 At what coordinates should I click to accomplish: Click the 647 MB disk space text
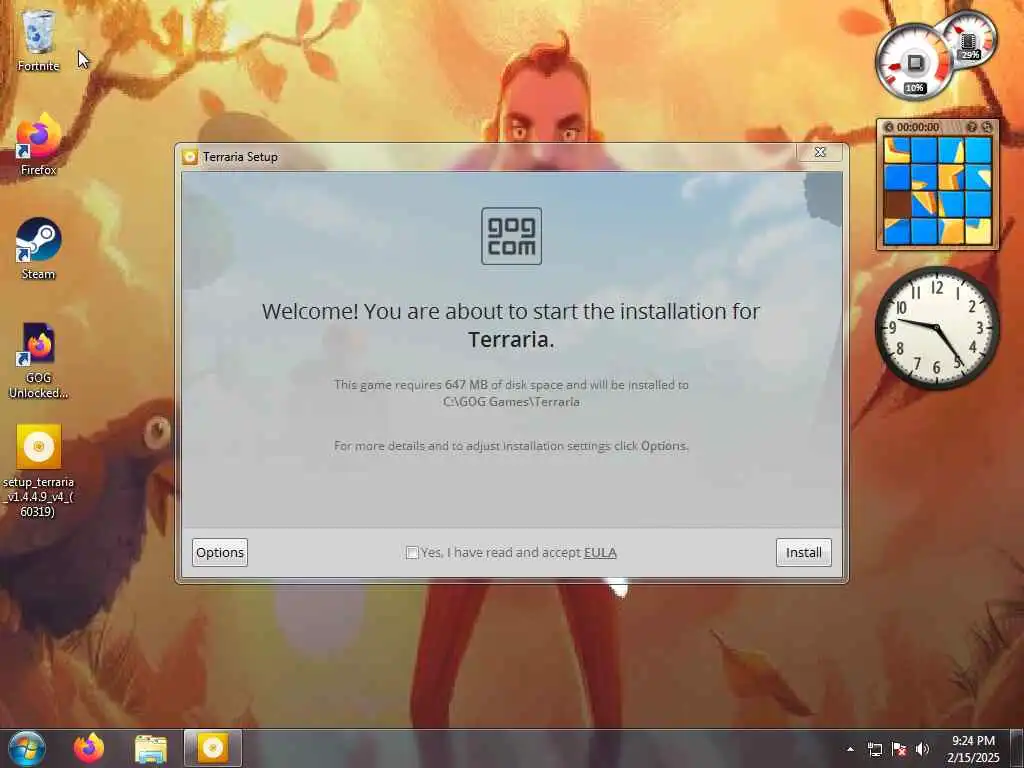(466, 385)
